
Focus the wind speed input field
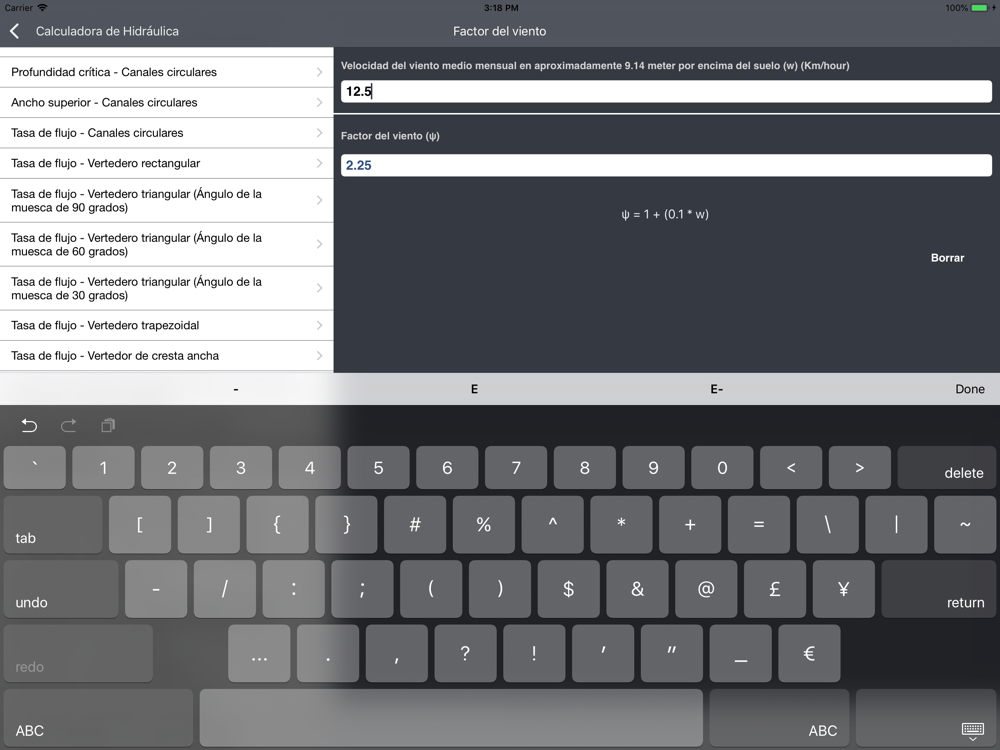coord(666,91)
